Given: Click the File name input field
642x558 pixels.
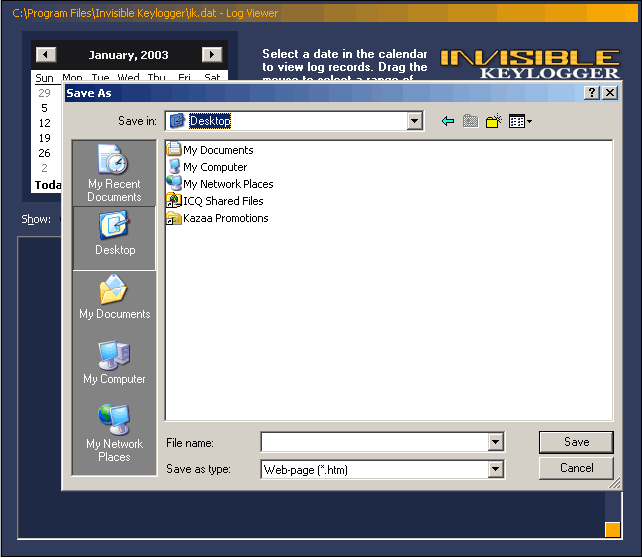Looking at the screenshot, I should 375,442.
